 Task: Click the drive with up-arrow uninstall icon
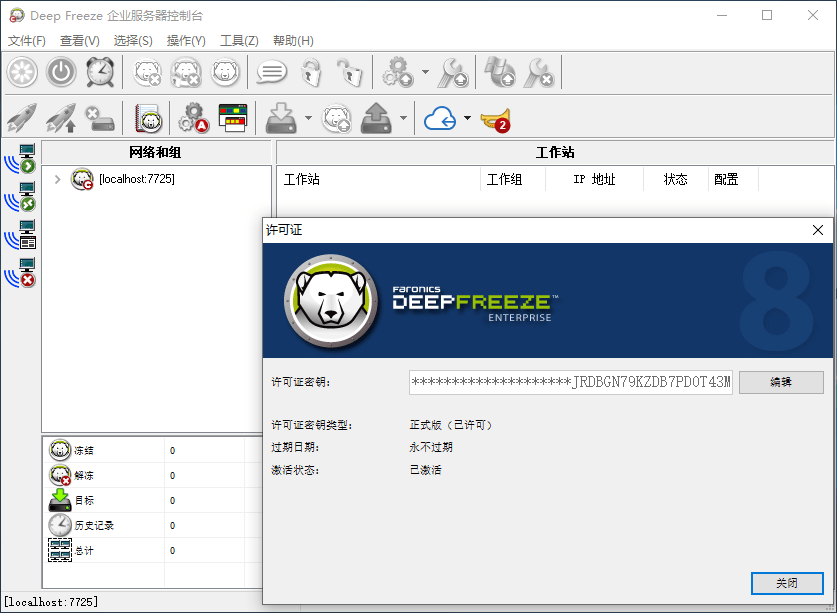coord(376,118)
